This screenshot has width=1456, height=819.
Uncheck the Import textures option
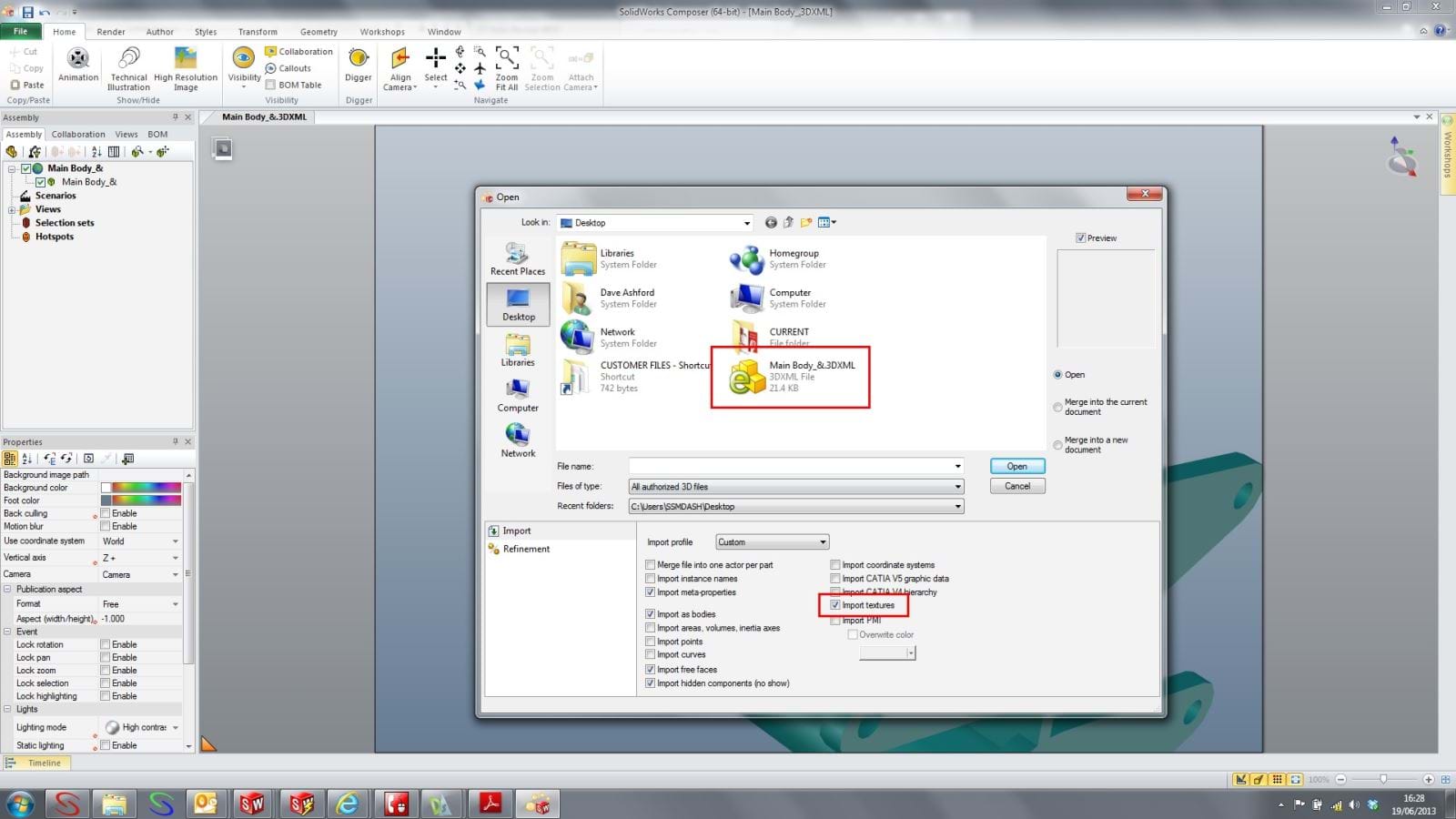pos(835,604)
